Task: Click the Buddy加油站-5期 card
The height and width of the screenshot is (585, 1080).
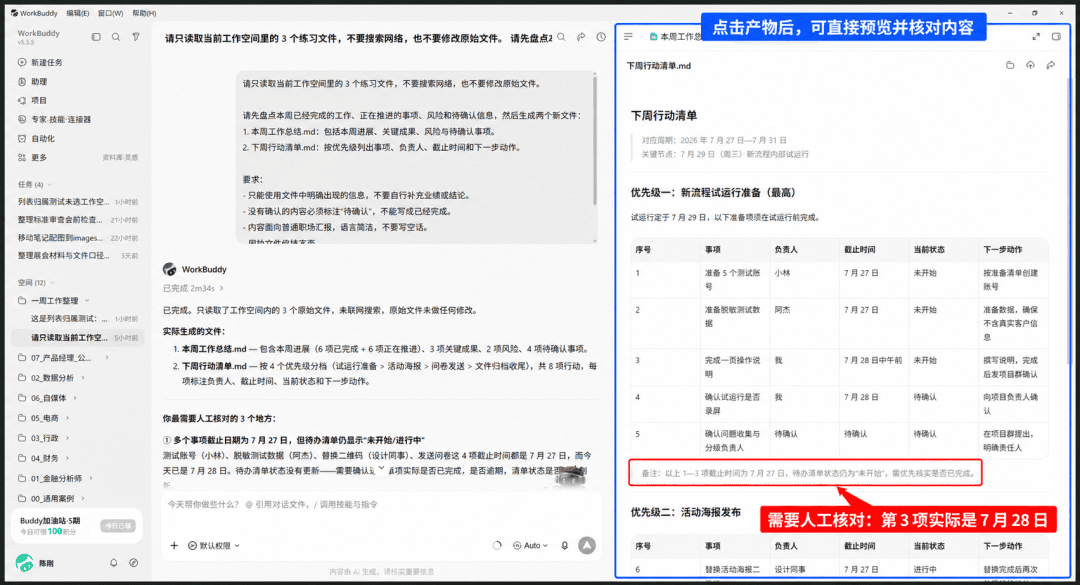Action: pyautogui.click(x=77, y=526)
